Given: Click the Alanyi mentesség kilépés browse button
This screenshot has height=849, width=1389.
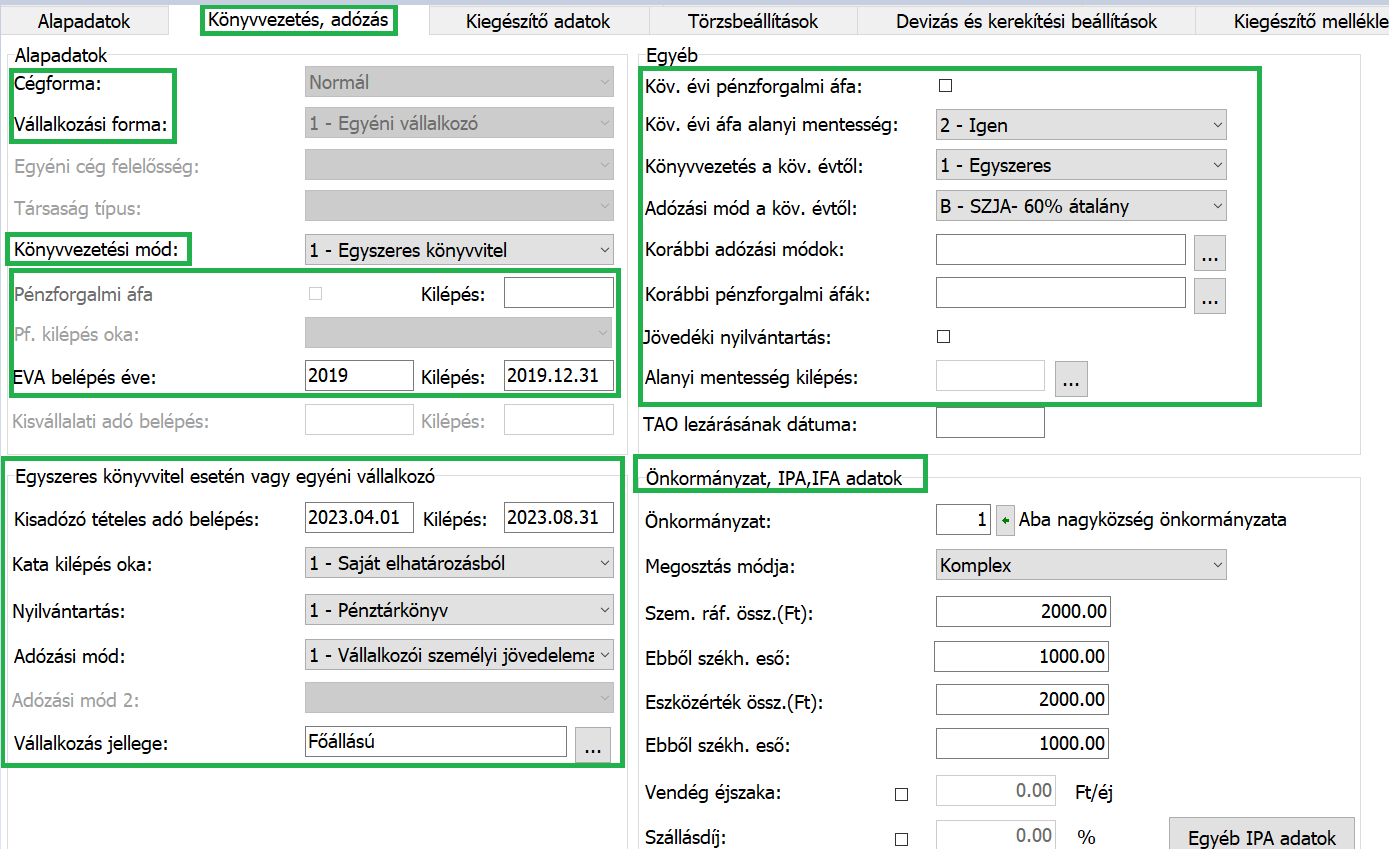Looking at the screenshot, I should tap(1071, 380).
